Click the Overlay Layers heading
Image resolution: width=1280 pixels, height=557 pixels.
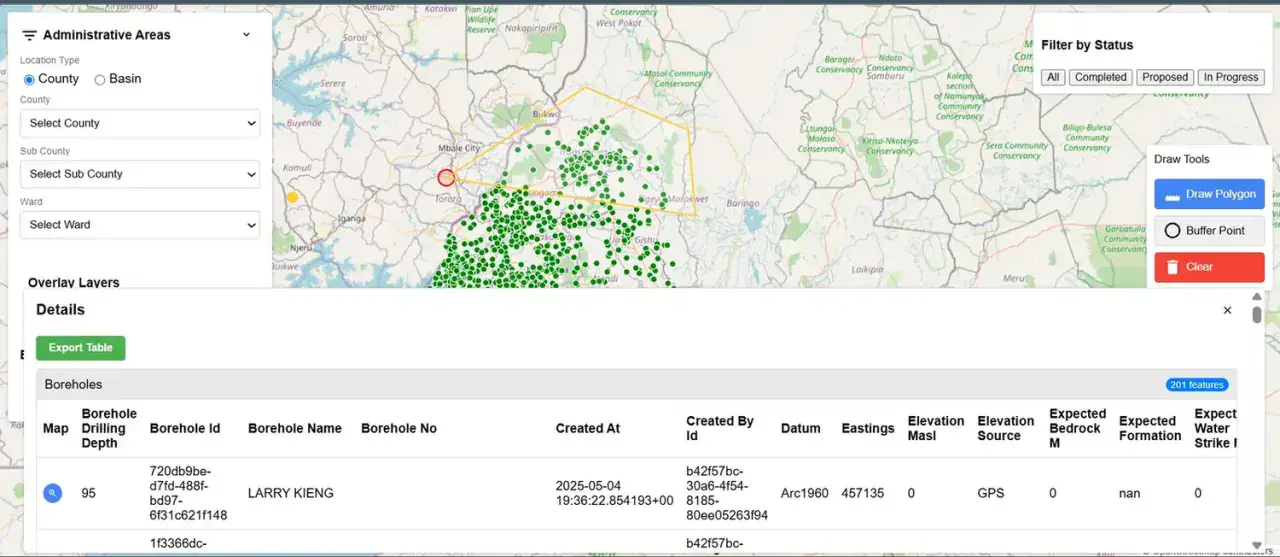click(x=74, y=283)
